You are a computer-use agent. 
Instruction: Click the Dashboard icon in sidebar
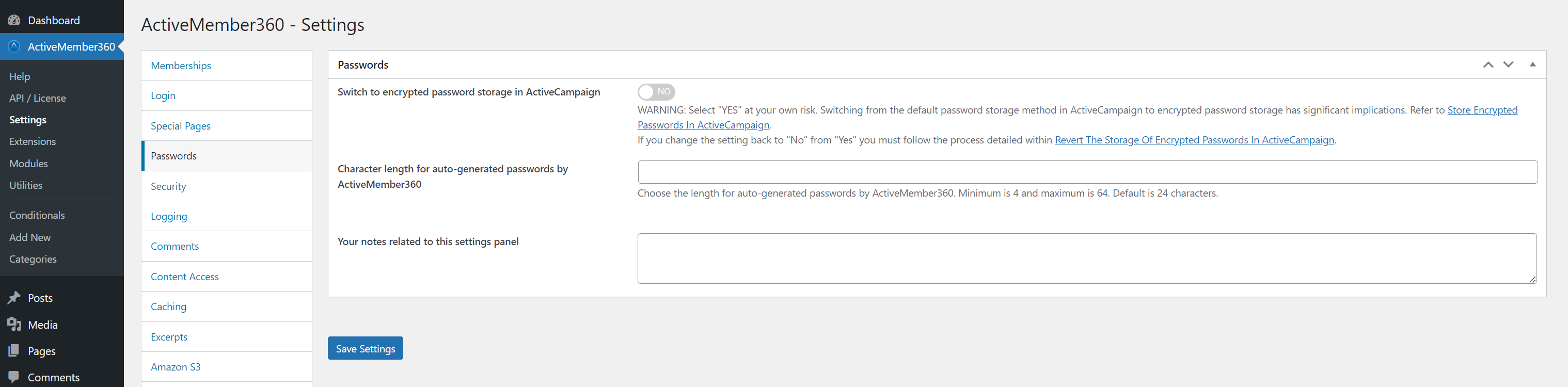(13, 19)
